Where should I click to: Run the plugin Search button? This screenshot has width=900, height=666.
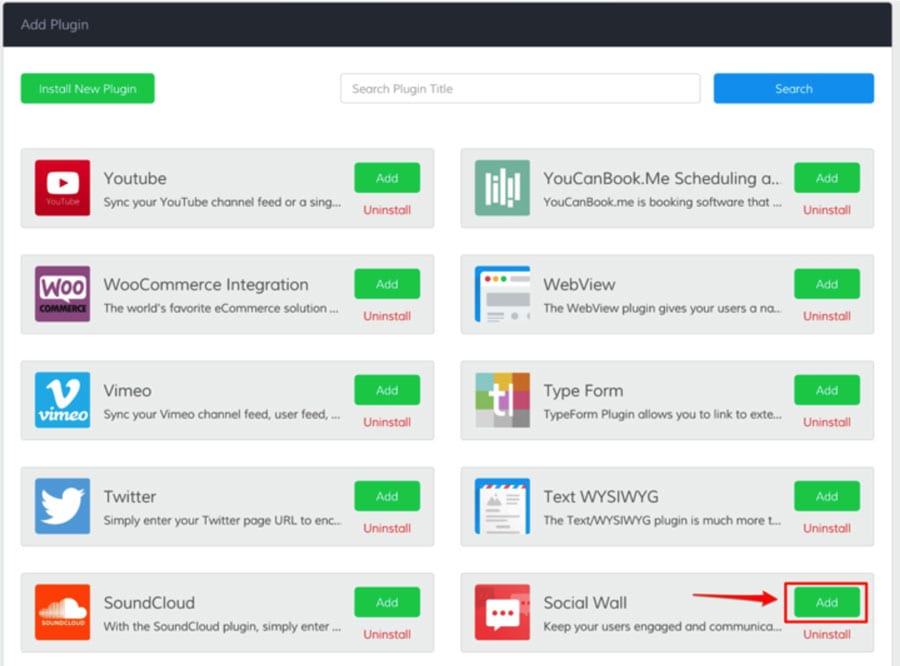click(x=794, y=88)
